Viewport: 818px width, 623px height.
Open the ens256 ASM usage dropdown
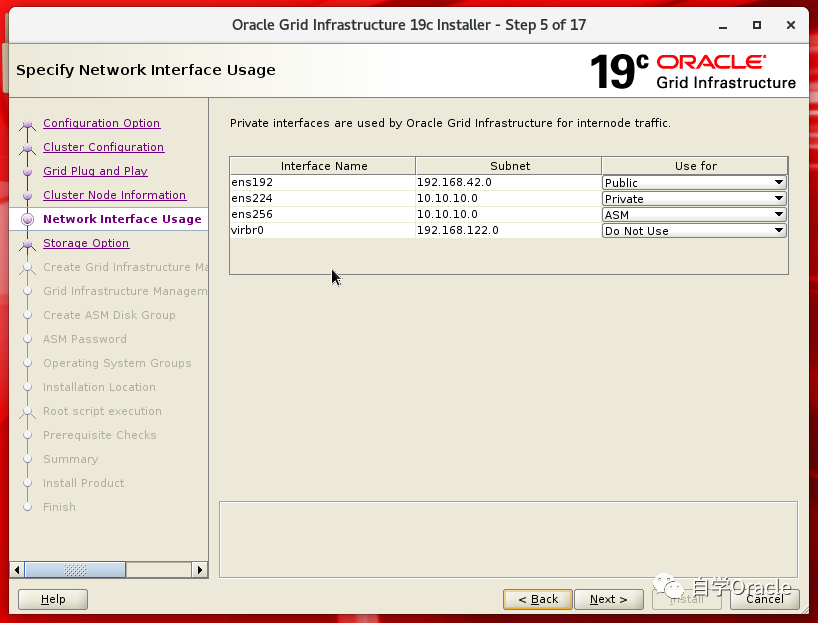coord(694,215)
